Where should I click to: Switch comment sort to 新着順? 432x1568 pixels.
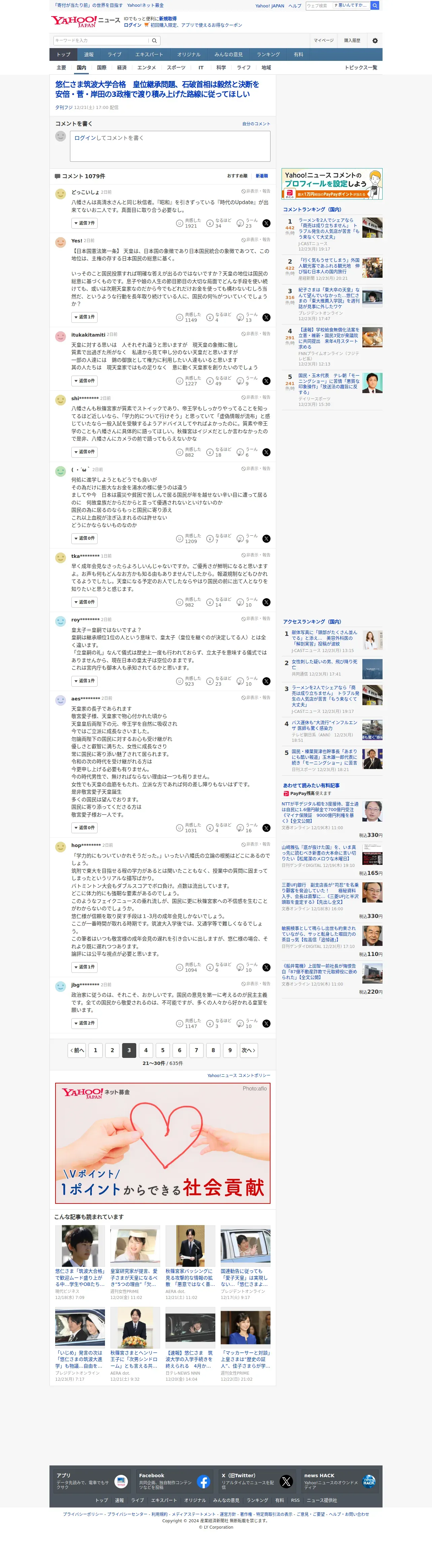261,176
